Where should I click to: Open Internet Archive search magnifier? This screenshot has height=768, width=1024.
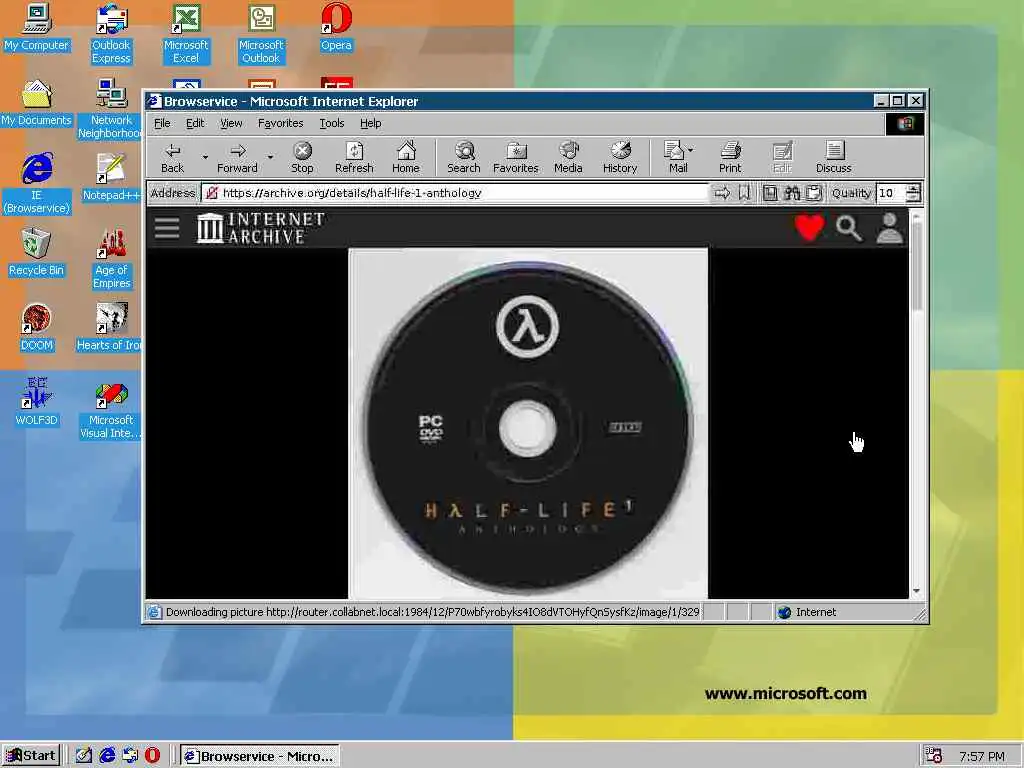tap(848, 229)
